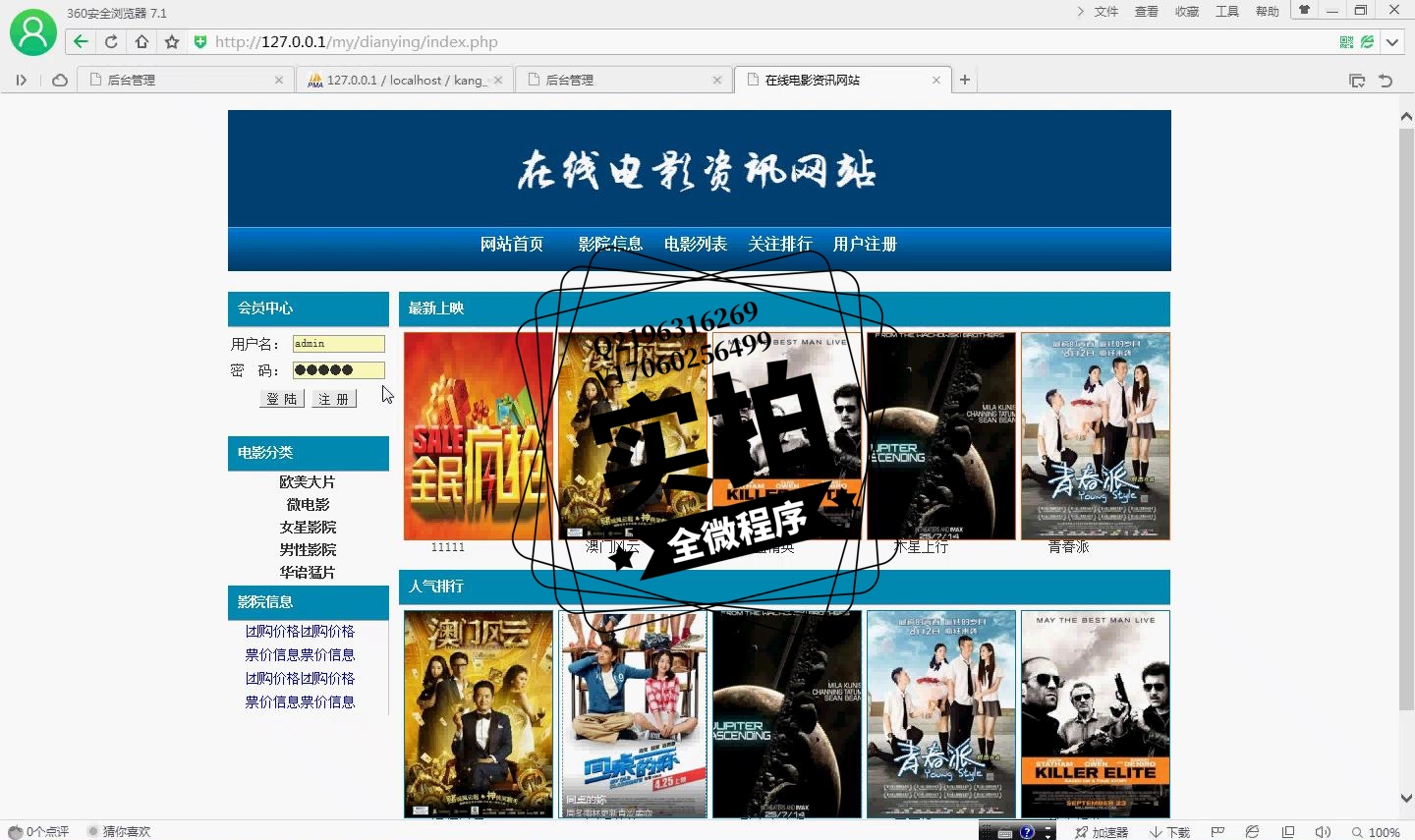Open the browser home page icon

pyautogui.click(x=141, y=41)
